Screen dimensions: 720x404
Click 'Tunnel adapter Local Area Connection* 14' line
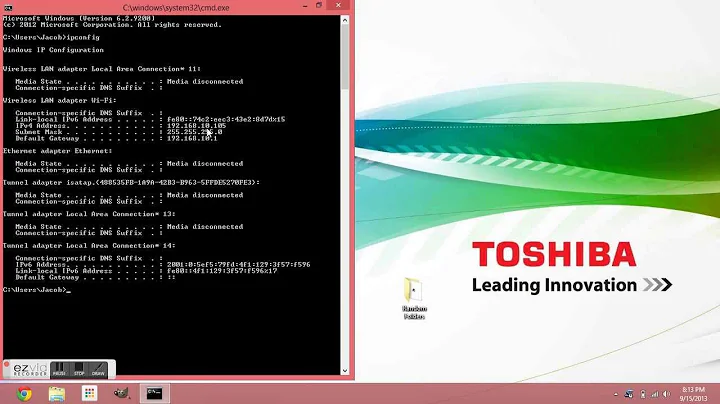click(89, 246)
